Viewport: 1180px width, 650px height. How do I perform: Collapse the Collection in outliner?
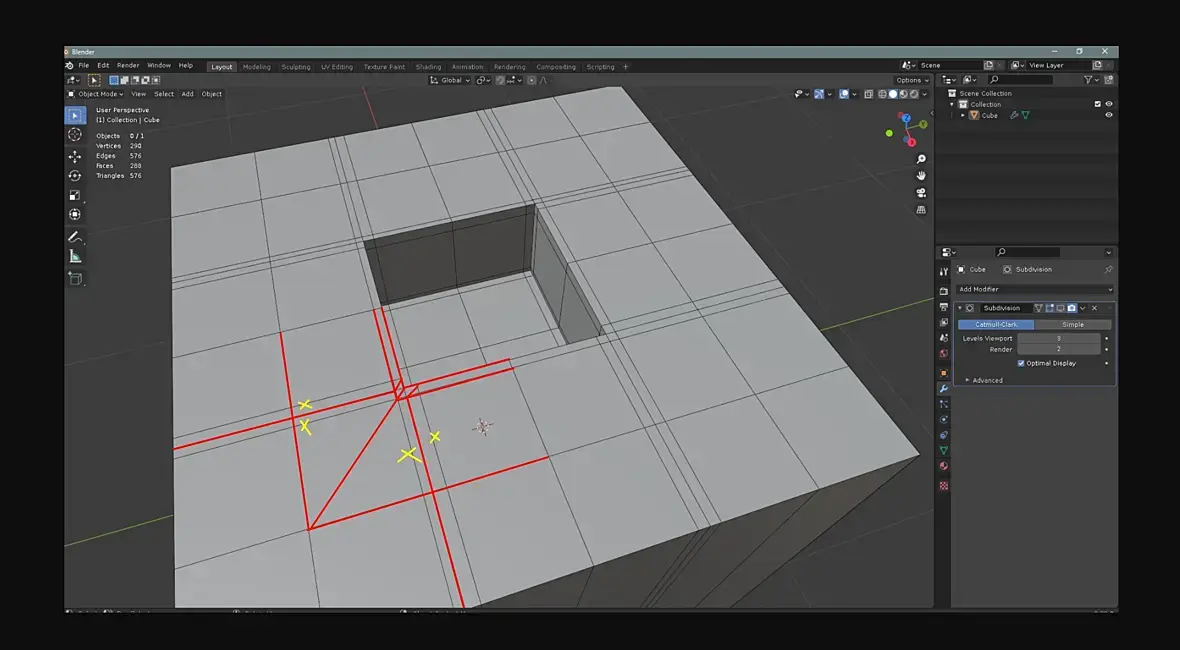pyautogui.click(x=953, y=105)
